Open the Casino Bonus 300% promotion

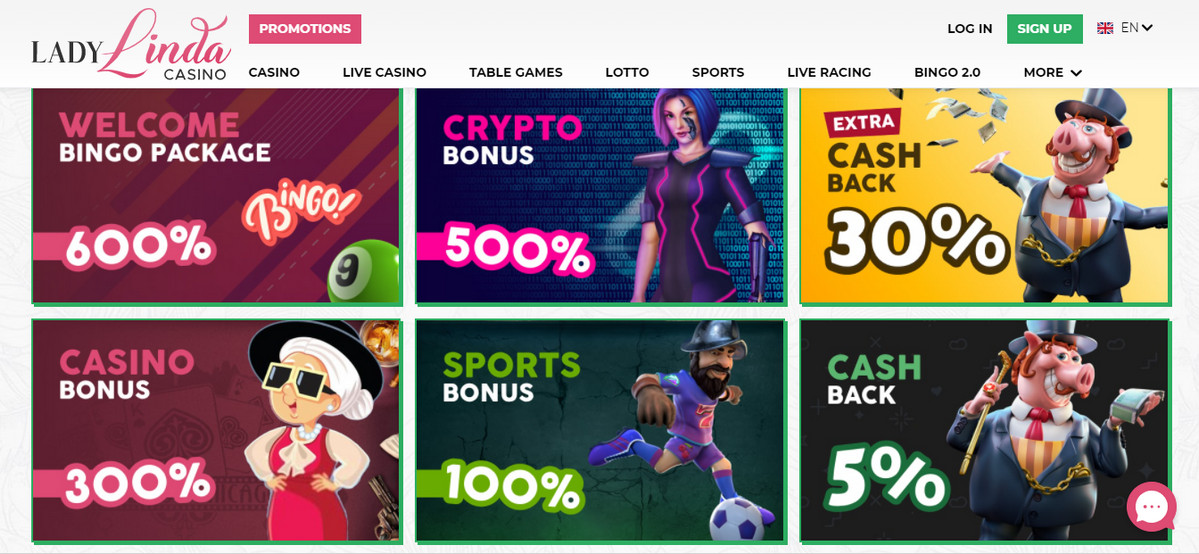click(x=216, y=431)
